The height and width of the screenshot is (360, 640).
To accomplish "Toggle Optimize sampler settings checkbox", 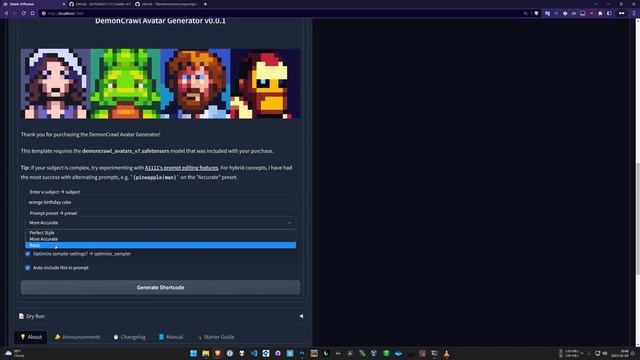I will (28, 254).
